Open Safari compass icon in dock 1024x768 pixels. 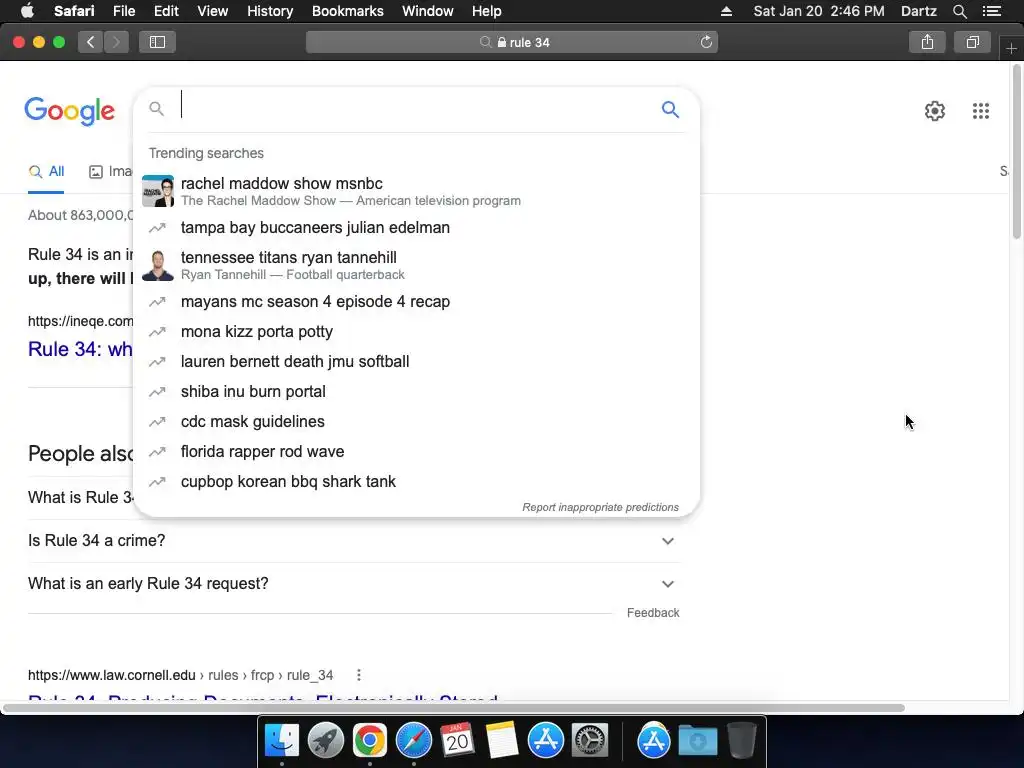pyautogui.click(x=413, y=741)
